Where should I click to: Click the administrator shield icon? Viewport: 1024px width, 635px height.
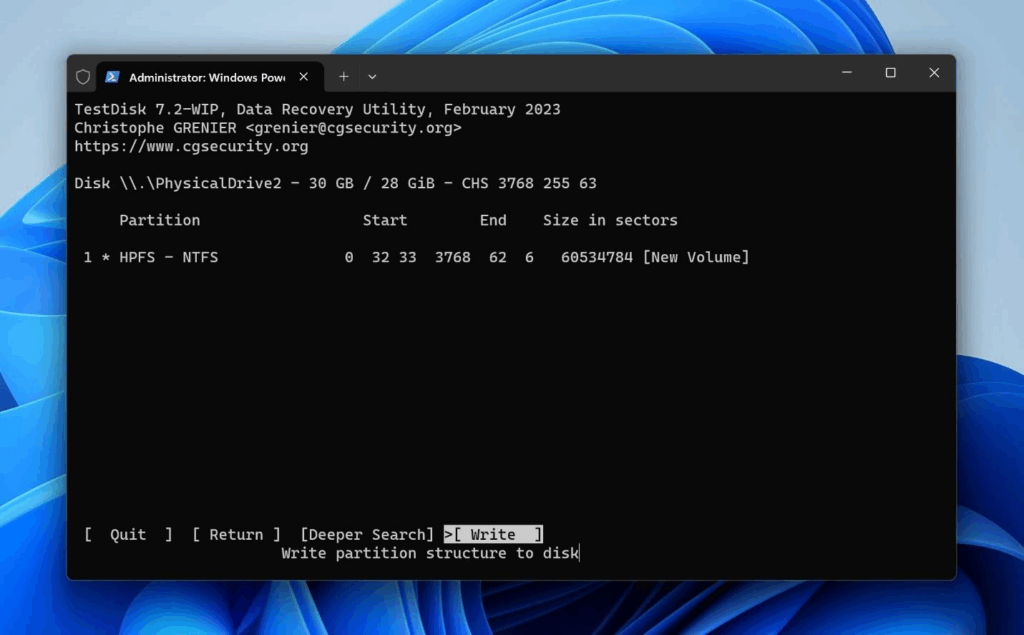(83, 76)
